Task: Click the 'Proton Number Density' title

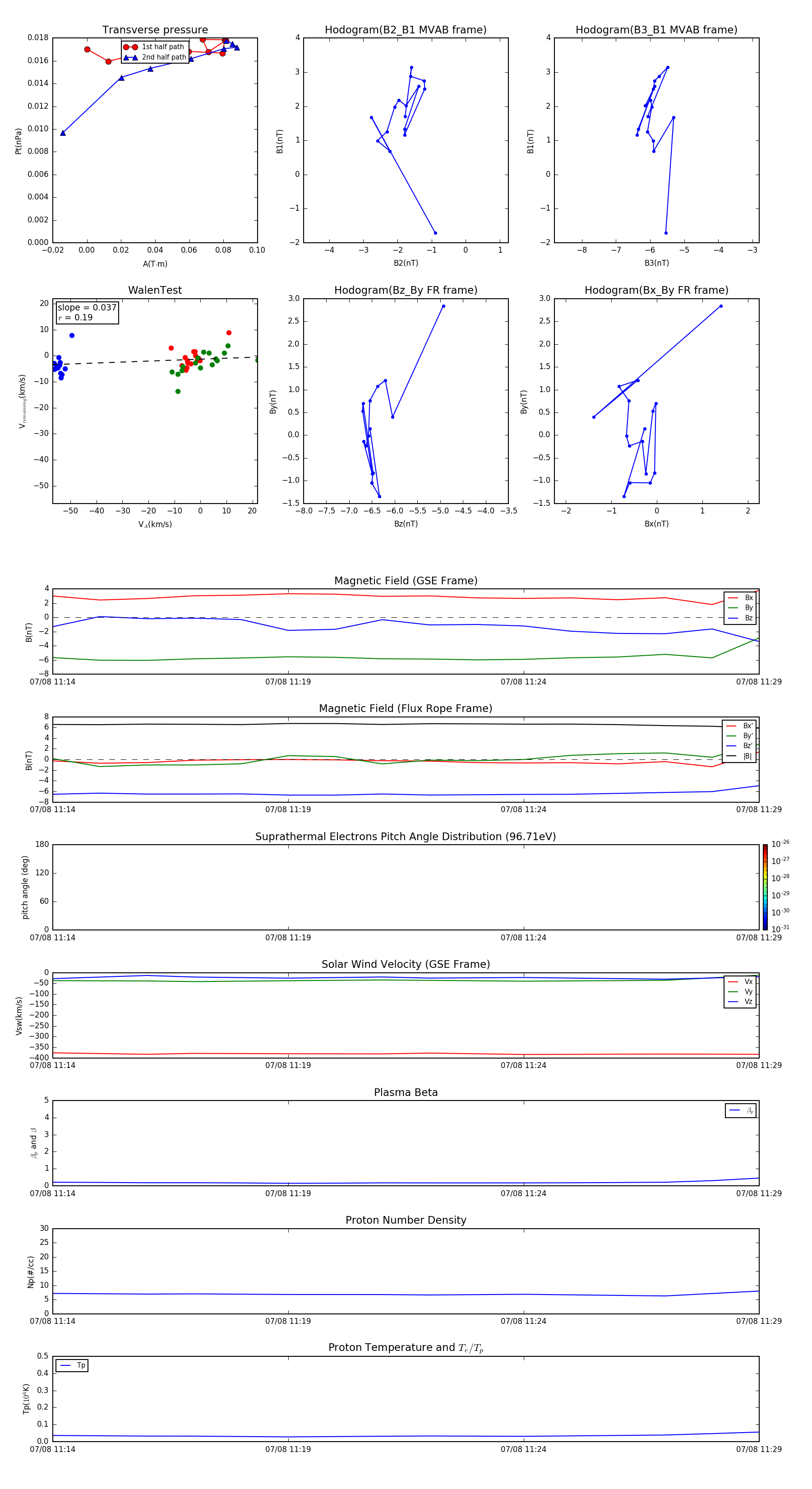Action: (x=406, y=1220)
